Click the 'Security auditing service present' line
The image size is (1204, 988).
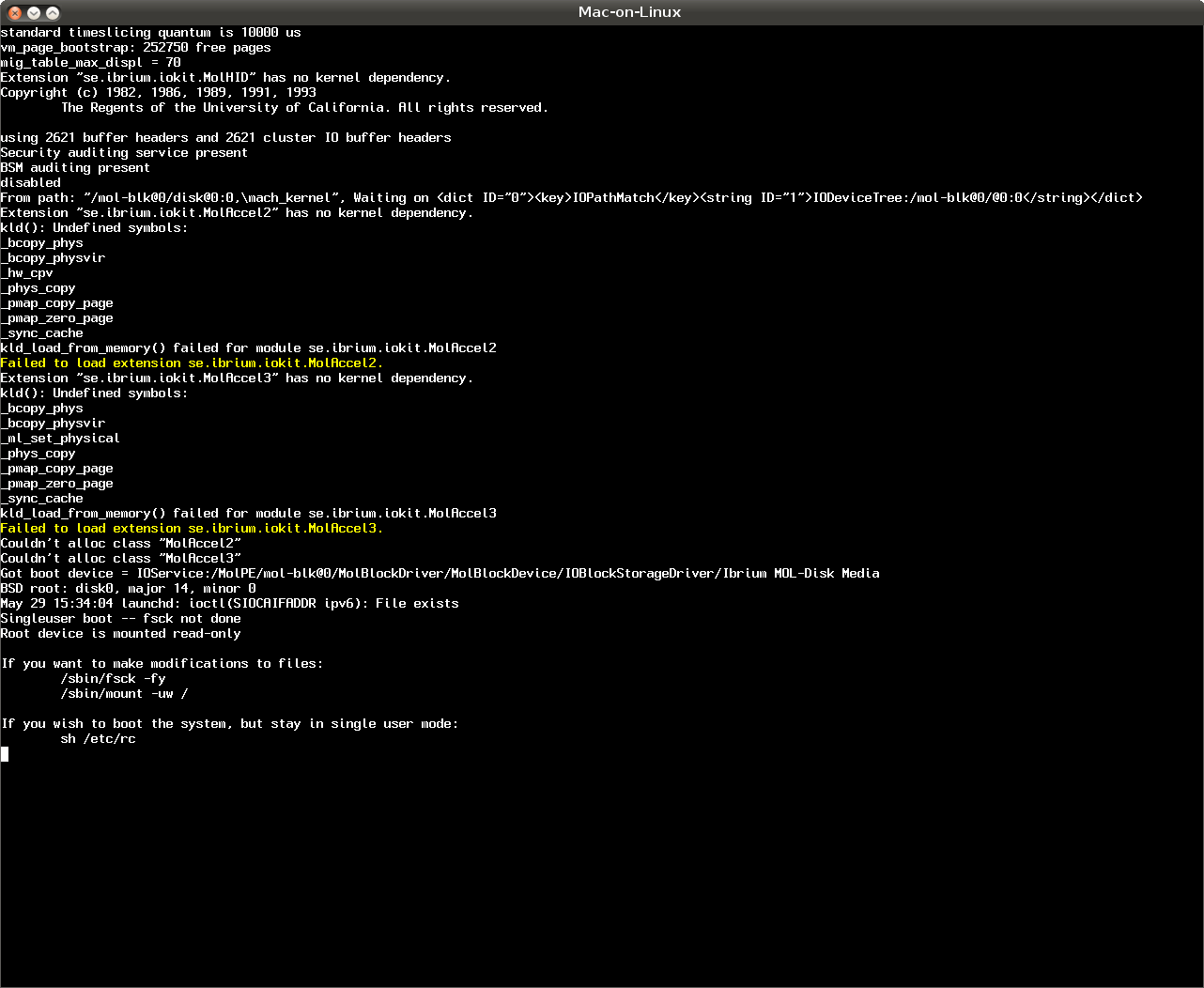coord(124,153)
